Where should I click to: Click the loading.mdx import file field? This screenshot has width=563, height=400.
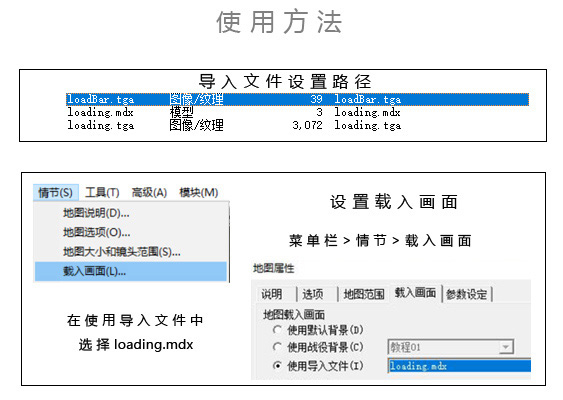460,366
